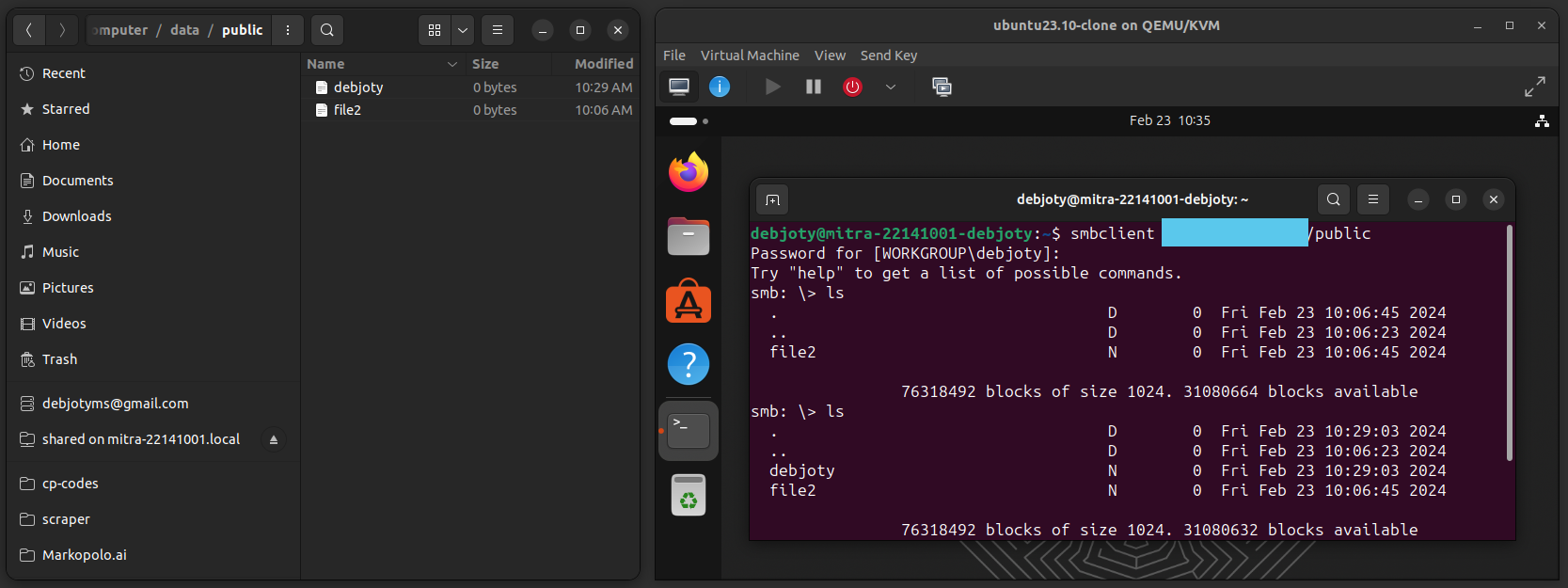
Task: Show the graphical console view
Action: pyautogui.click(x=679, y=87)
